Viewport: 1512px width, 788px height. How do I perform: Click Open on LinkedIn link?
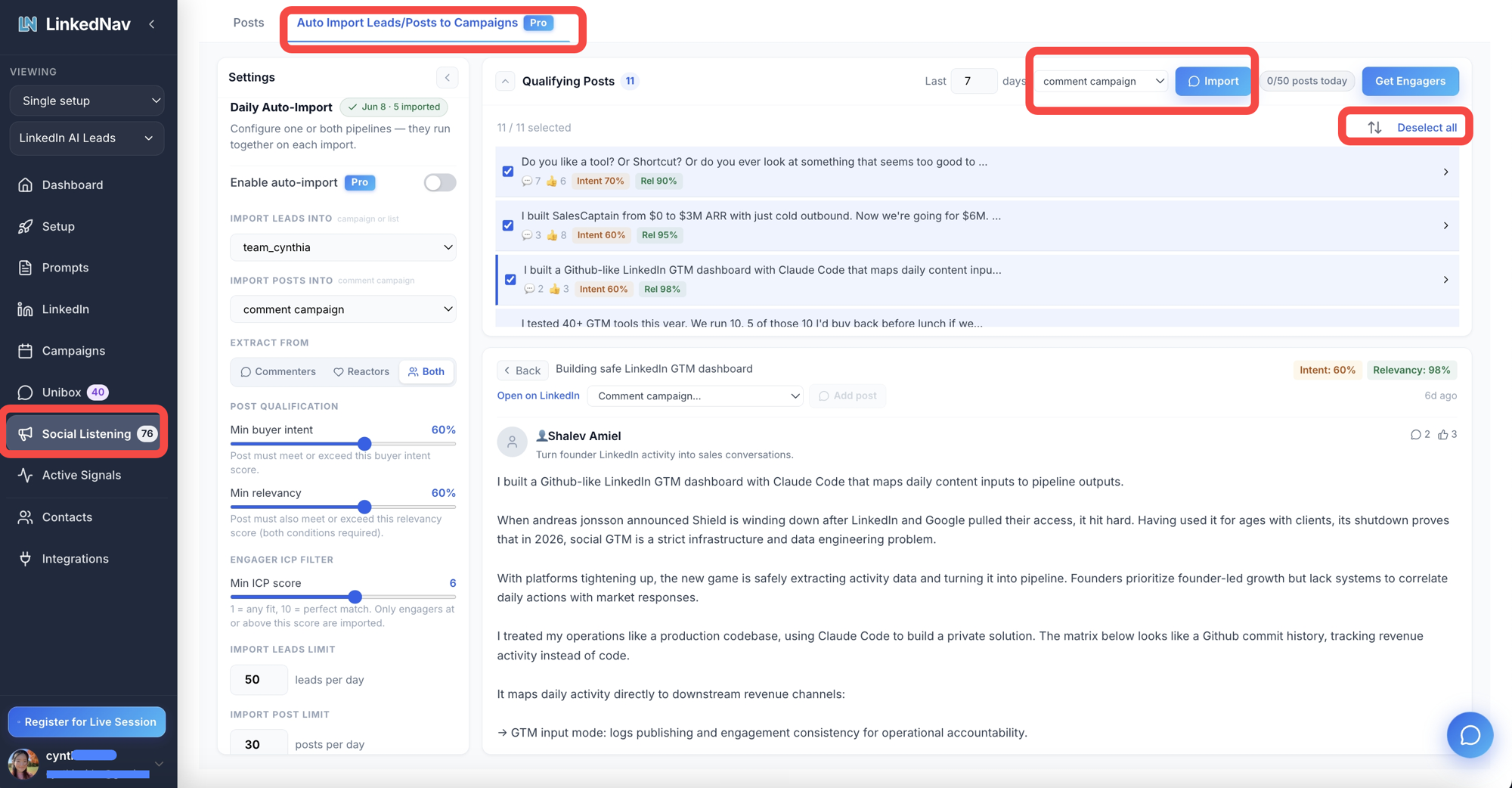(538, 396)
